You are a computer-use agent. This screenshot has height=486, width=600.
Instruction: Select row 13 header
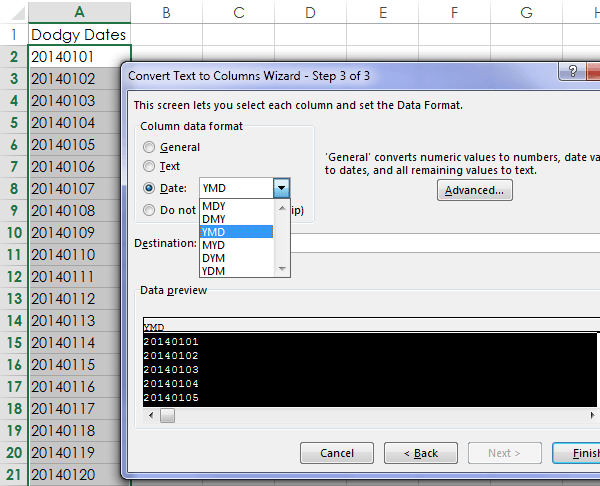[x=14, y=298]
